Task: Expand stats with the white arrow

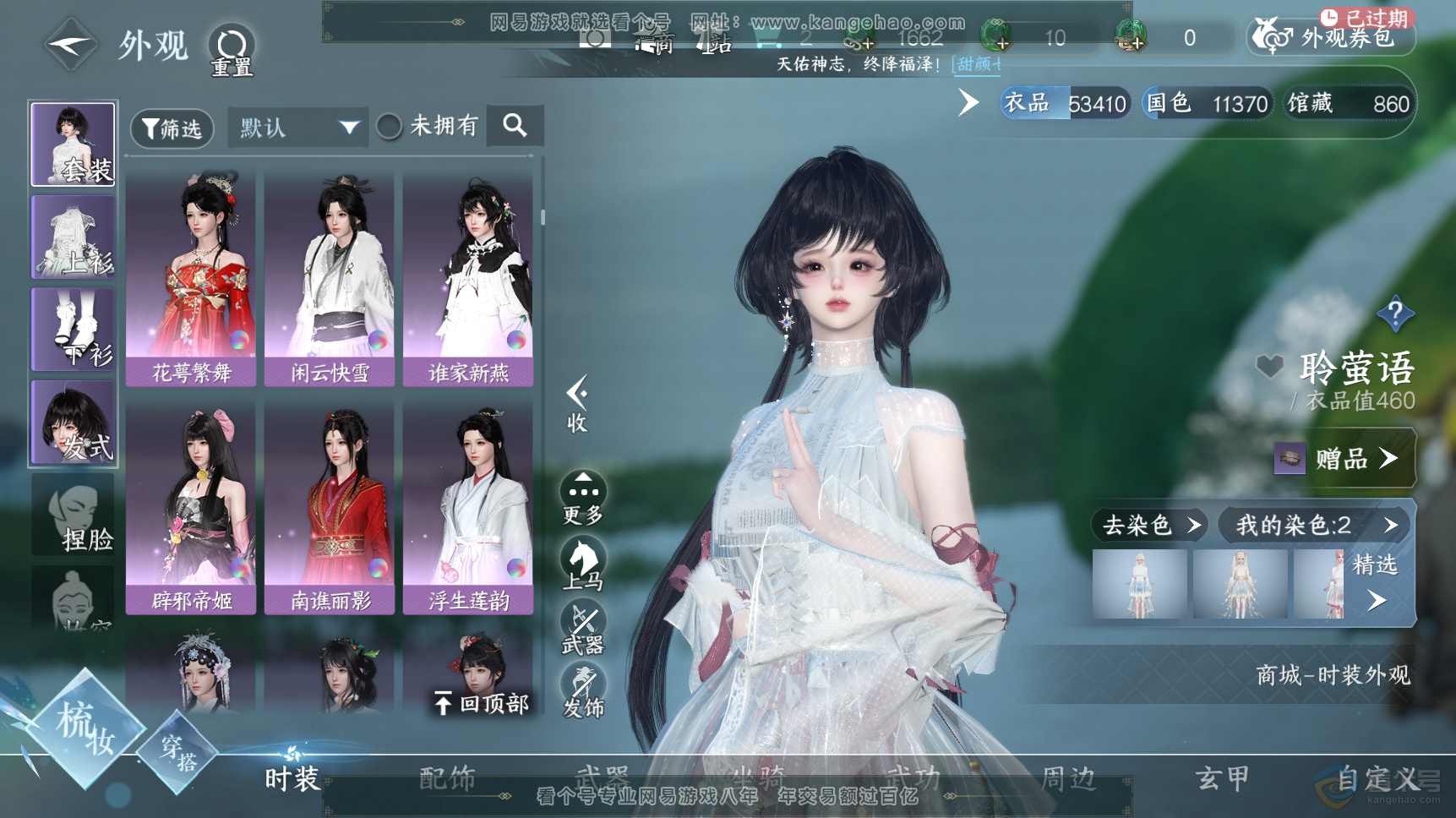Action: [x=968, y=103]
